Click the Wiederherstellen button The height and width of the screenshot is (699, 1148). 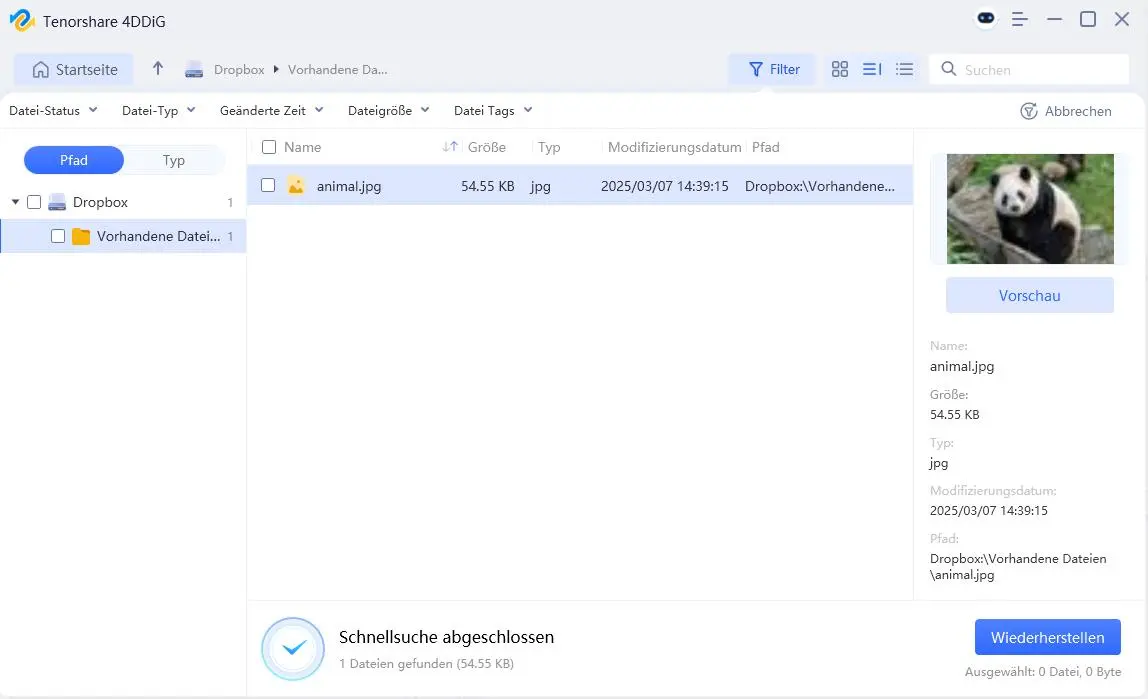[1047, 637]
